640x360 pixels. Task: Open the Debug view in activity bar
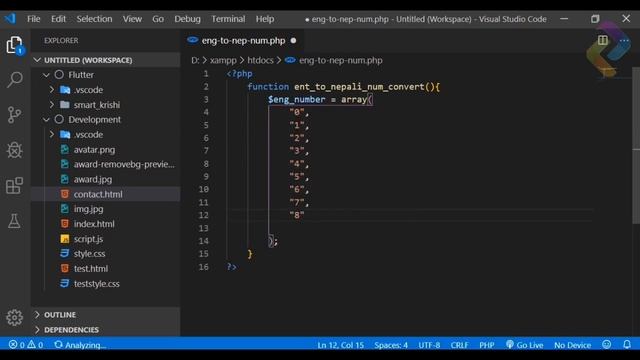tap(15, 150)
